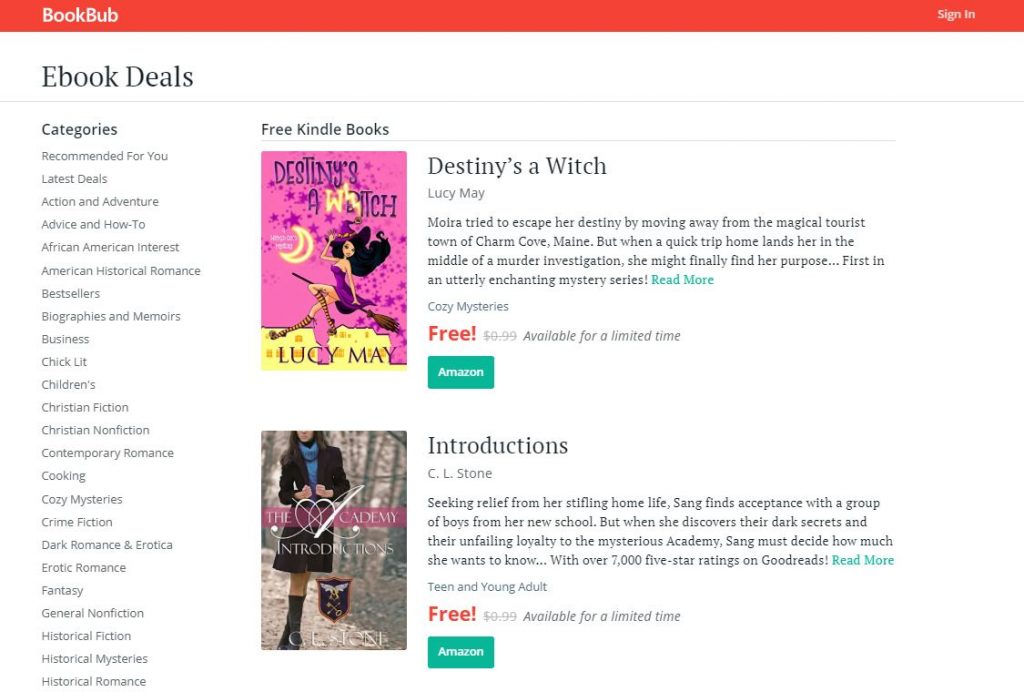Viewport: 1024px width, 692px height.
Task: Select Cozy Mysteries in the sidebar
Action: 81,498
